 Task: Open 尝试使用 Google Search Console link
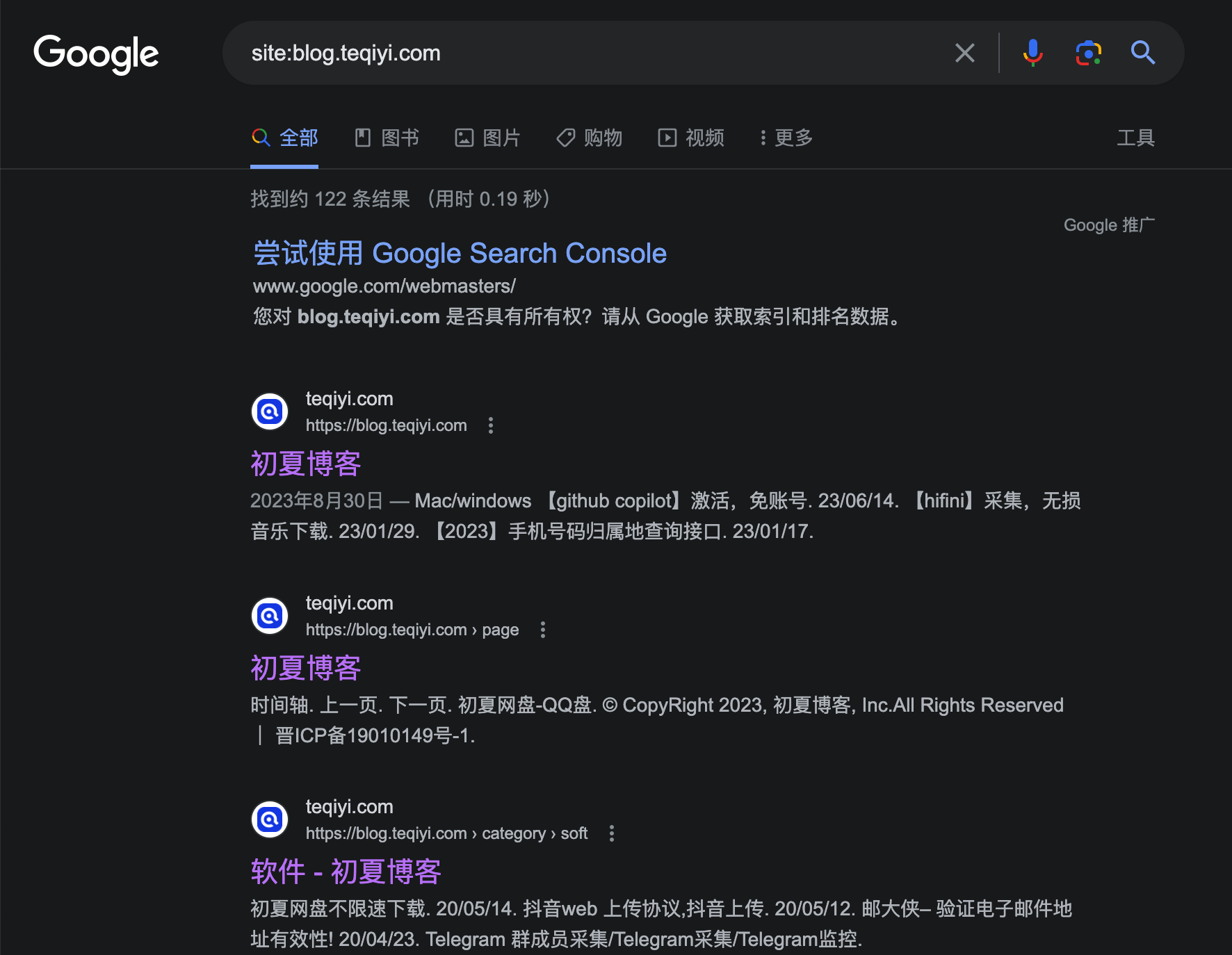tap(460, 253)
